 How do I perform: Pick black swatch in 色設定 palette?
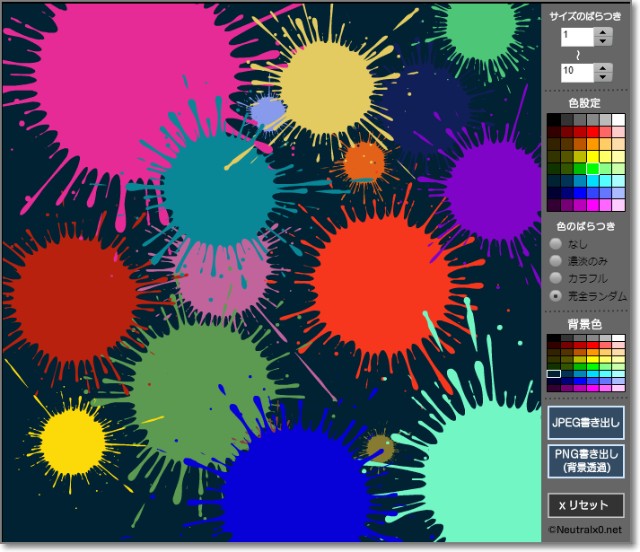(x=554, y=120)
